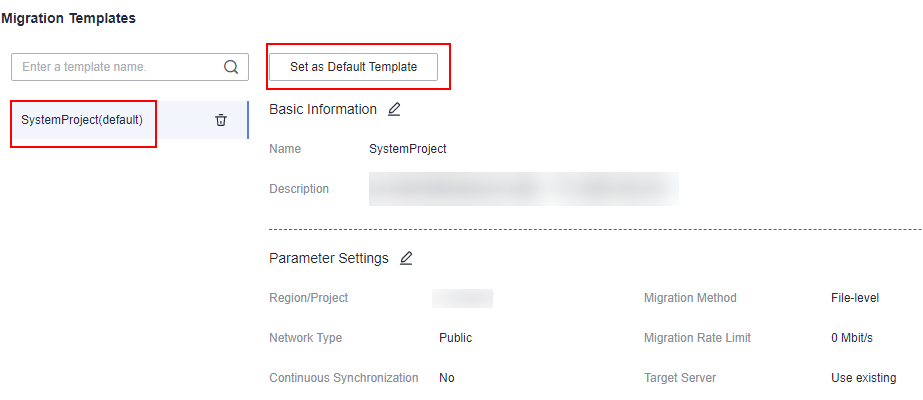
Task: Click the Continuous Synchronization No value
Action: click(446, 378)
